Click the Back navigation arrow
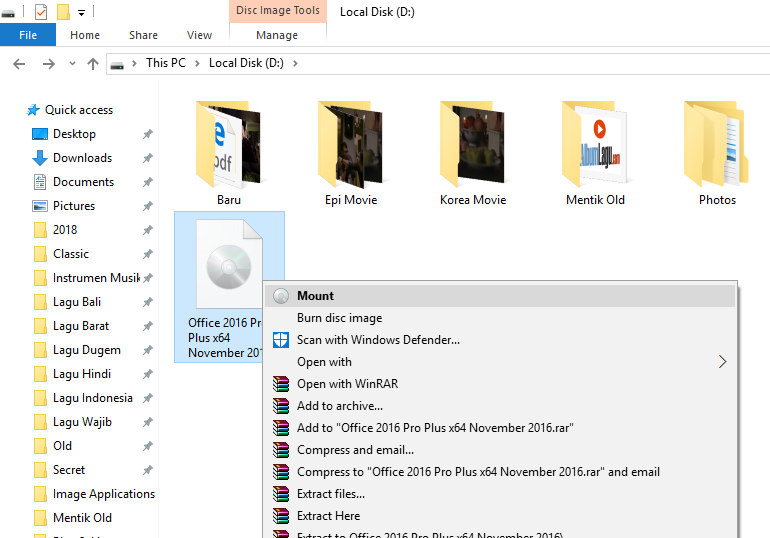Image resolution: width=770 pixels, height=538 pixels. [19, 64]
